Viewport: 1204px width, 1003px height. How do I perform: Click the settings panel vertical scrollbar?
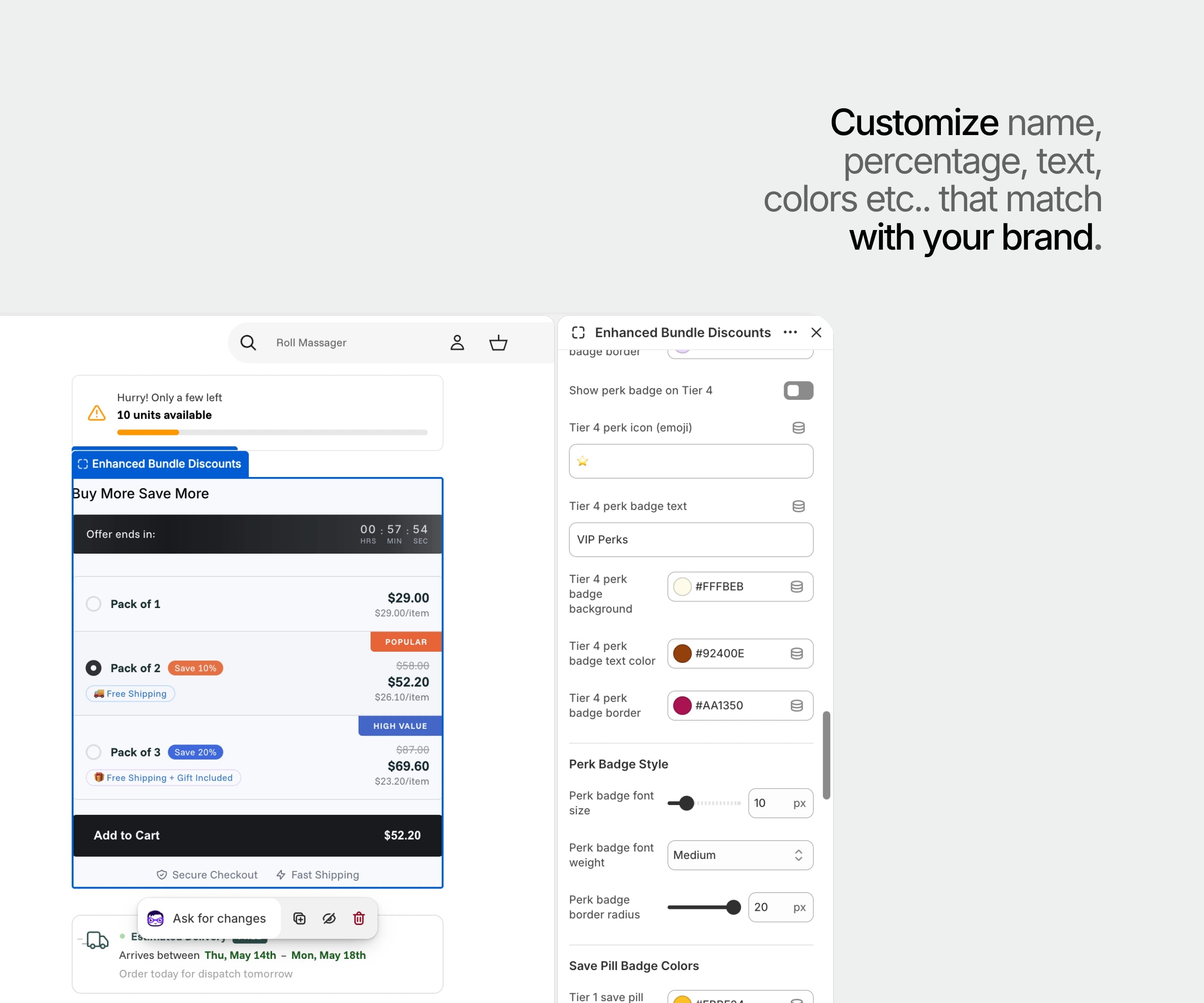click(826, 756)
